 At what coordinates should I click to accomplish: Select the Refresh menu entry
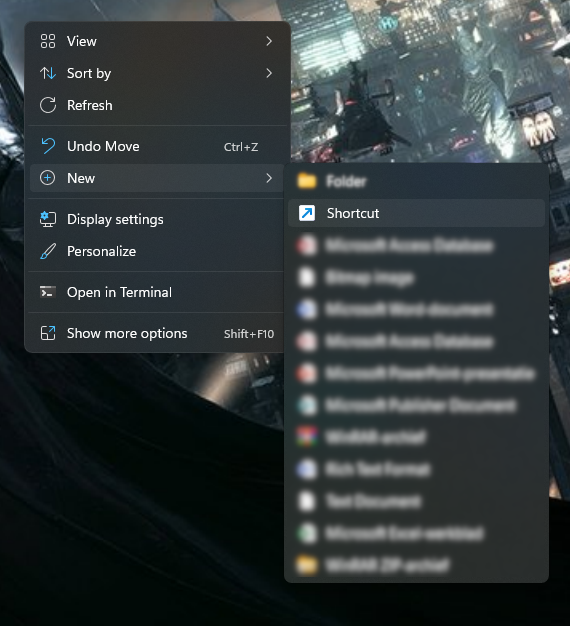(157, 105)
